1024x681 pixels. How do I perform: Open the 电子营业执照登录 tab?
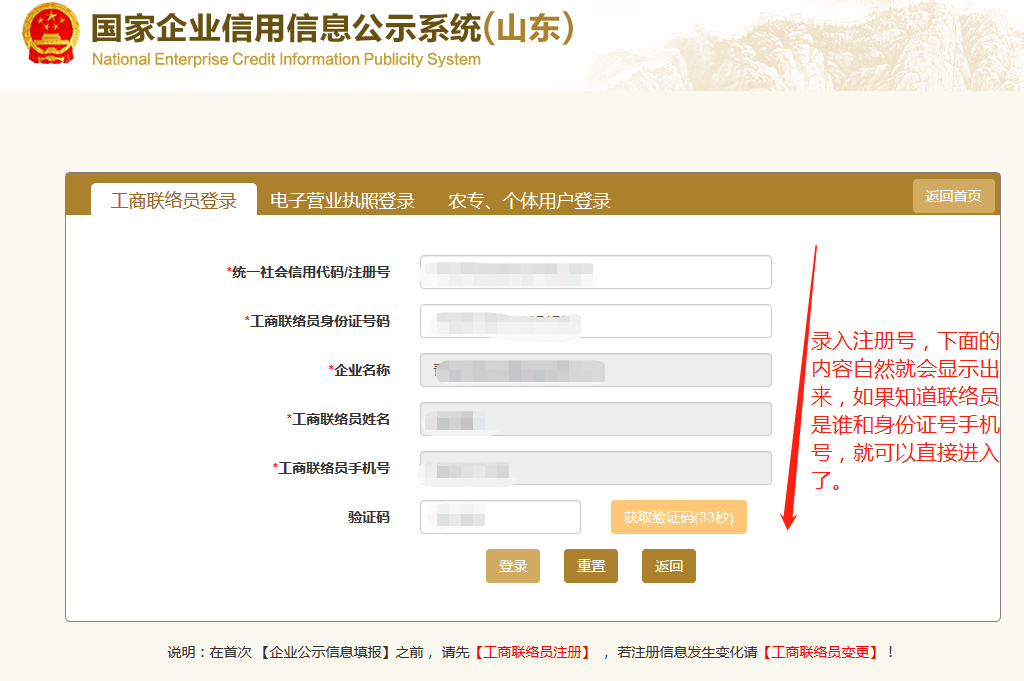click(342, 200)
